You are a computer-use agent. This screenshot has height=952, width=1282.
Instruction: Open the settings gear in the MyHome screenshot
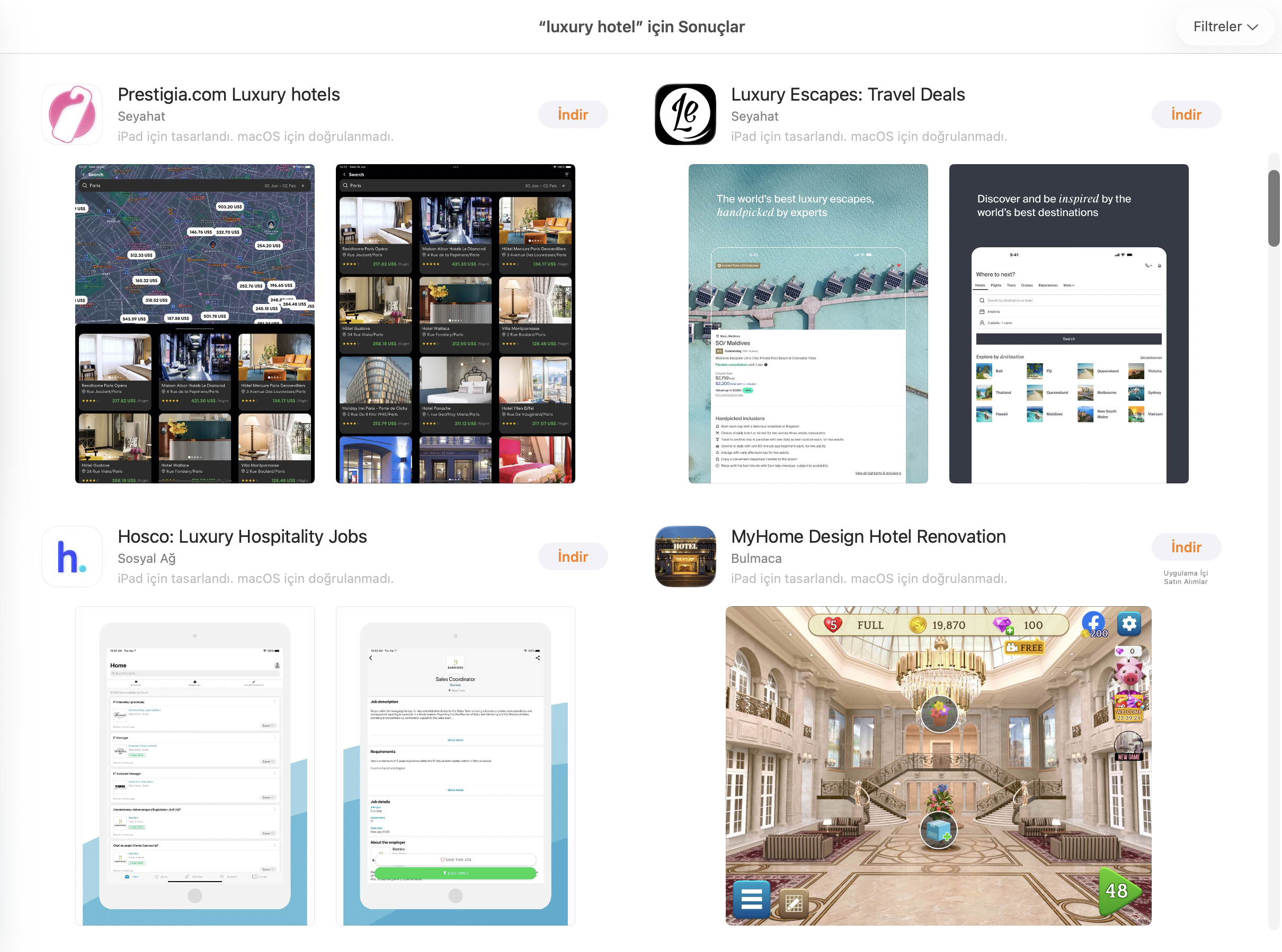pyautogui.click(x=1129, y=623)
